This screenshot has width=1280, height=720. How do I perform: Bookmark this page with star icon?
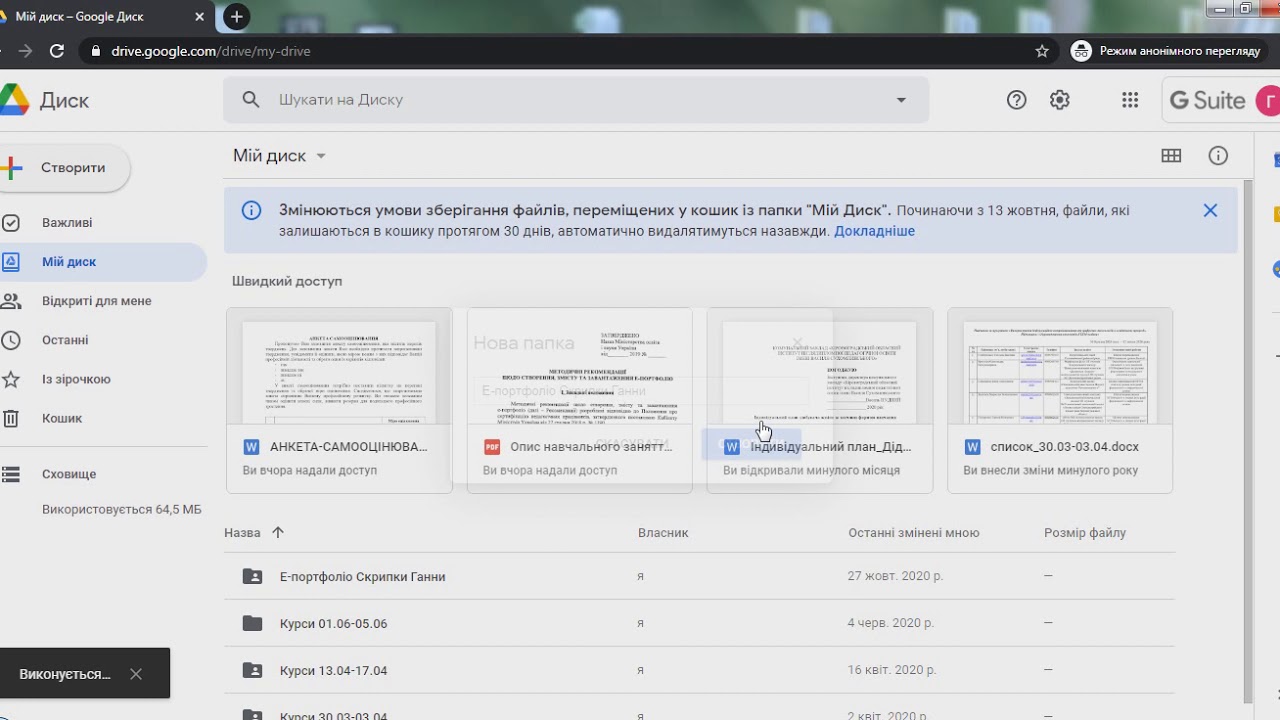click(x=1042, y=51)
